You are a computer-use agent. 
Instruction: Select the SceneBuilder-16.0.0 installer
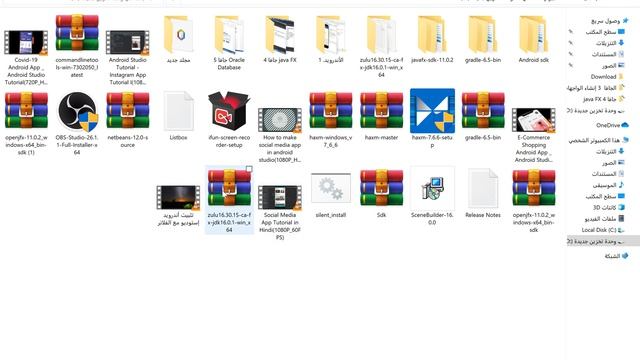click(432, 197)
